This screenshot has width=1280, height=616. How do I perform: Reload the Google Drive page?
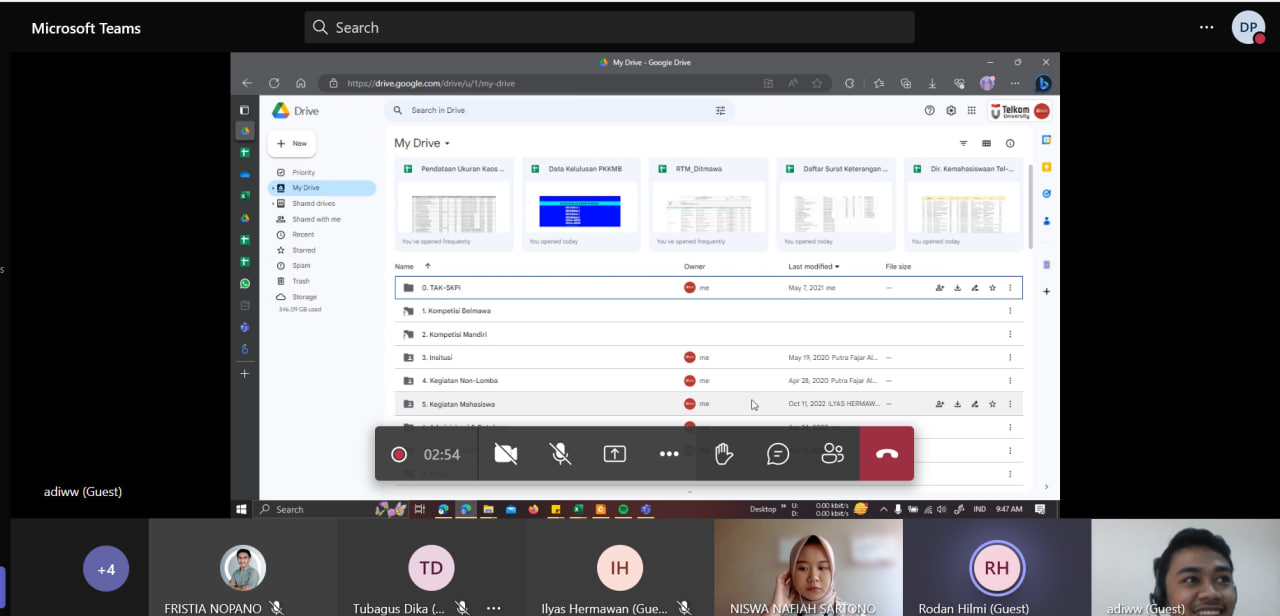[274, 83]
